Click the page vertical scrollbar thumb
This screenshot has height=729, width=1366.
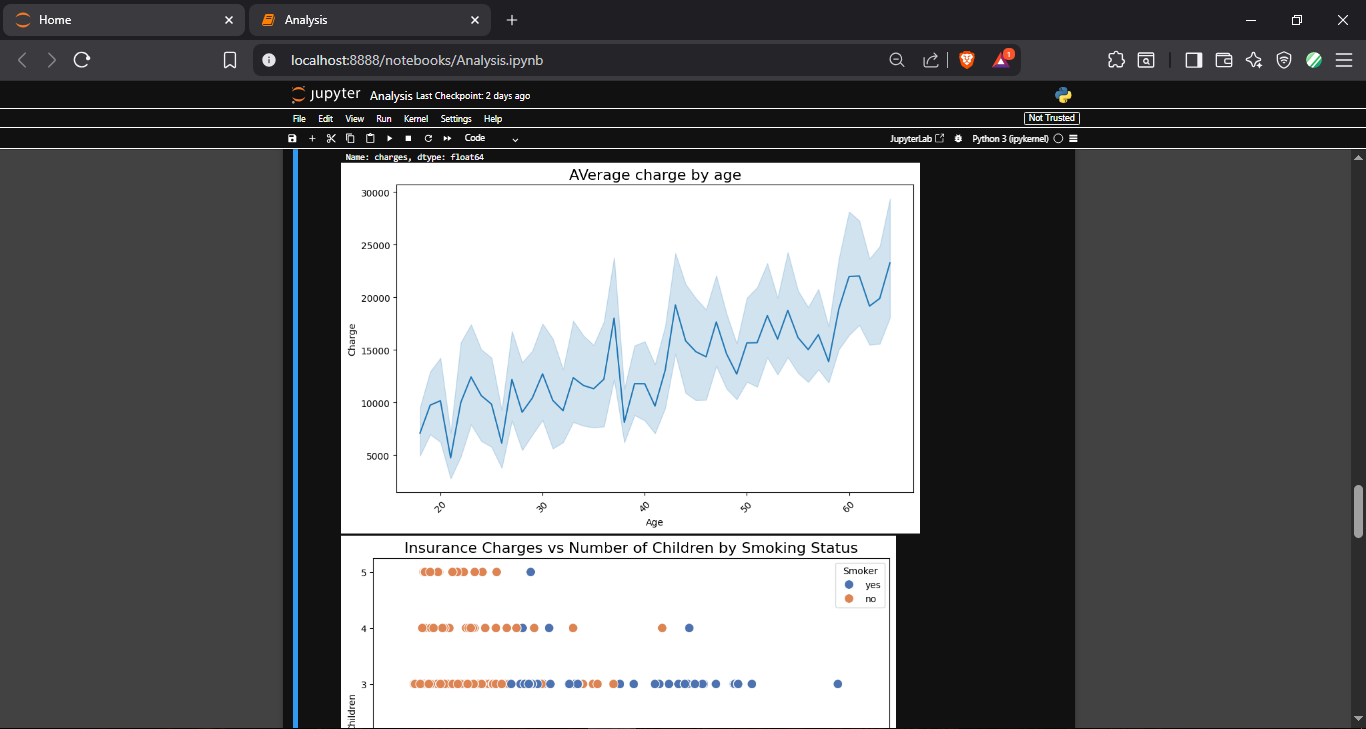(x=1358, y=511)
